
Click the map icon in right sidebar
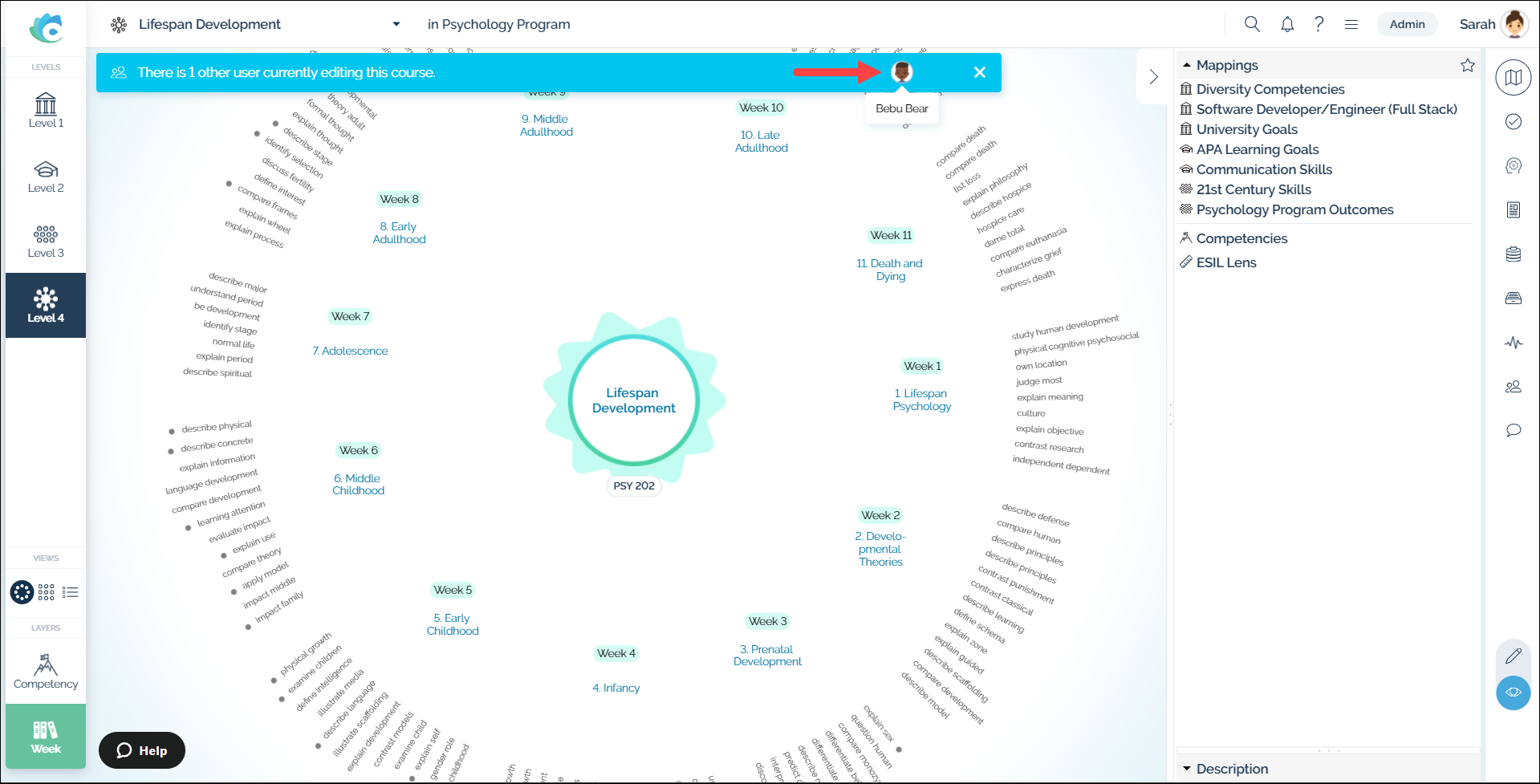click(1513, 78)
